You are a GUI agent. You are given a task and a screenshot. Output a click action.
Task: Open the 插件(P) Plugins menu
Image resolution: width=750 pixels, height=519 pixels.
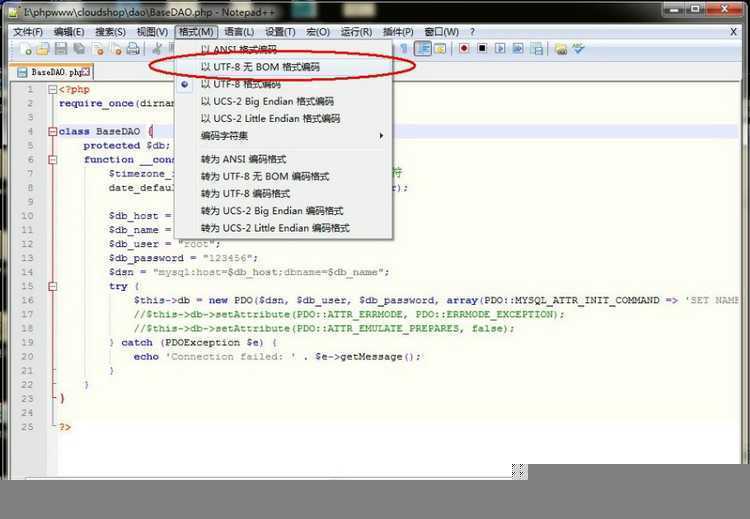(x=398, y=32)
